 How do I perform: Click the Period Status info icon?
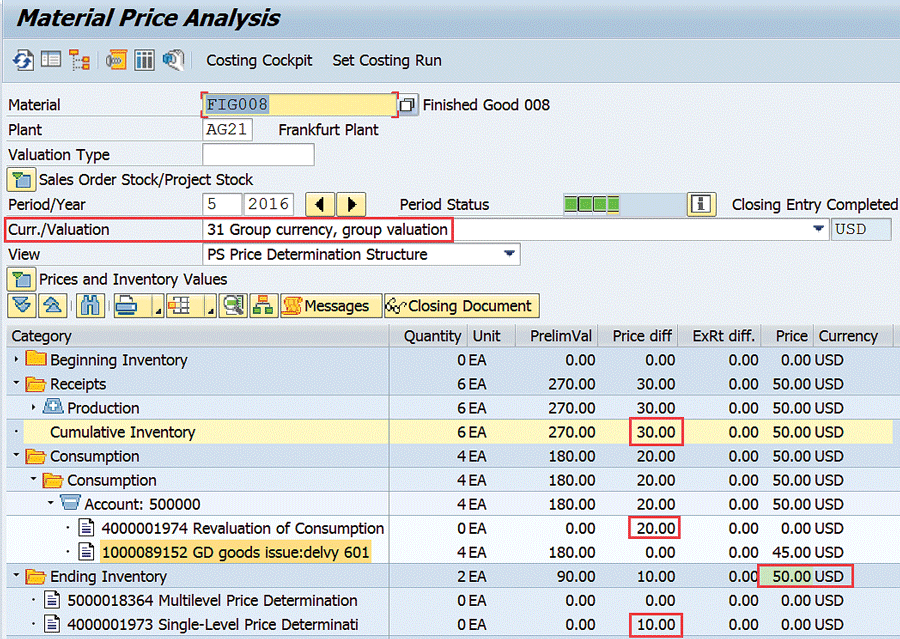coord(701,204)
